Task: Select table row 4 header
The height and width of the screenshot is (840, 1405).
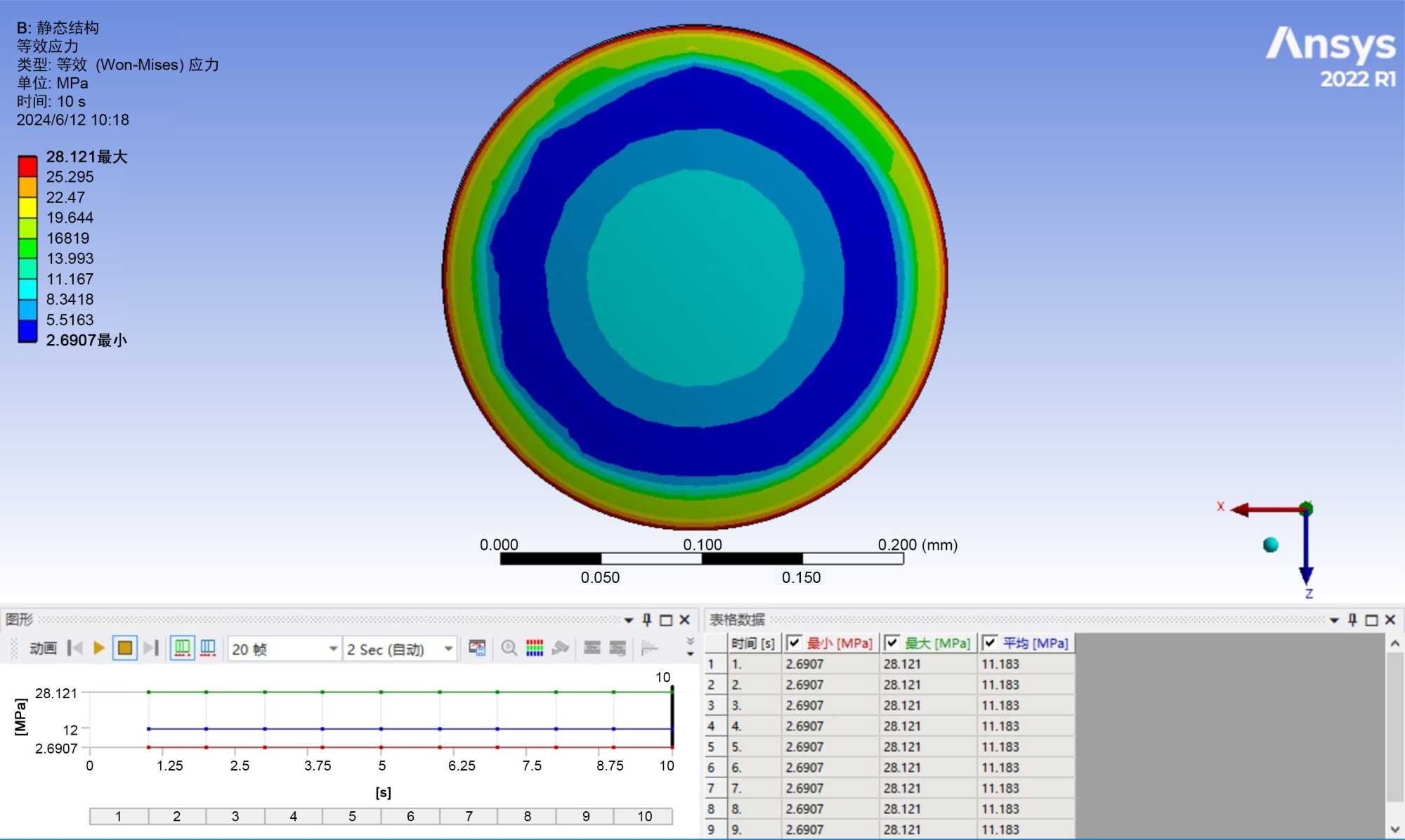Action: 712,726
